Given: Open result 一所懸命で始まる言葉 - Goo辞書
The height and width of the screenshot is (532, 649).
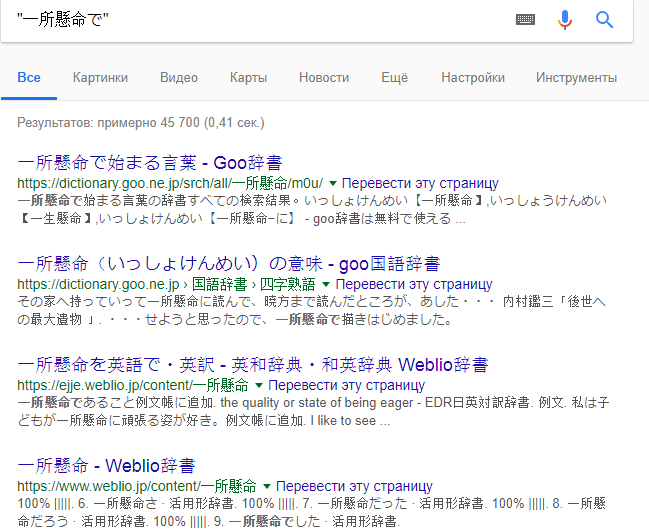Looking at the screenshot, I should (x=150, y=163).
